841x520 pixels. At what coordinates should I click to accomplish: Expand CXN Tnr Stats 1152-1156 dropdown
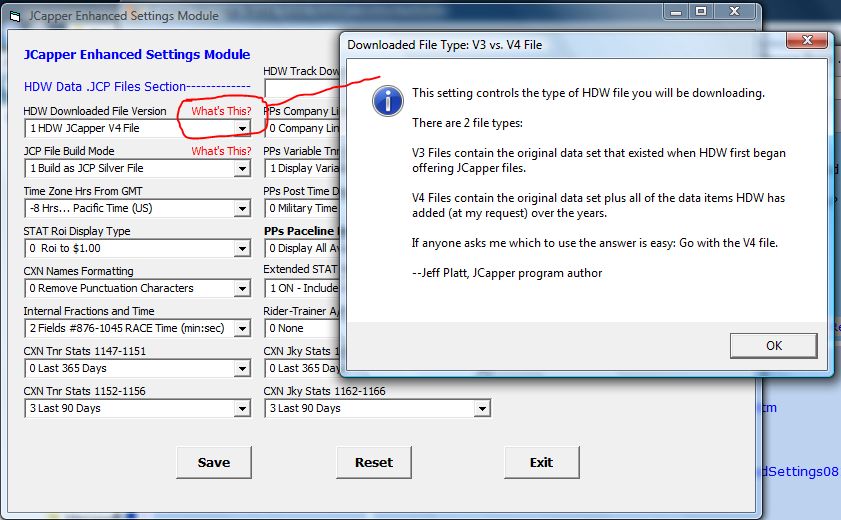pyautogui.click(x=242, y=408)
